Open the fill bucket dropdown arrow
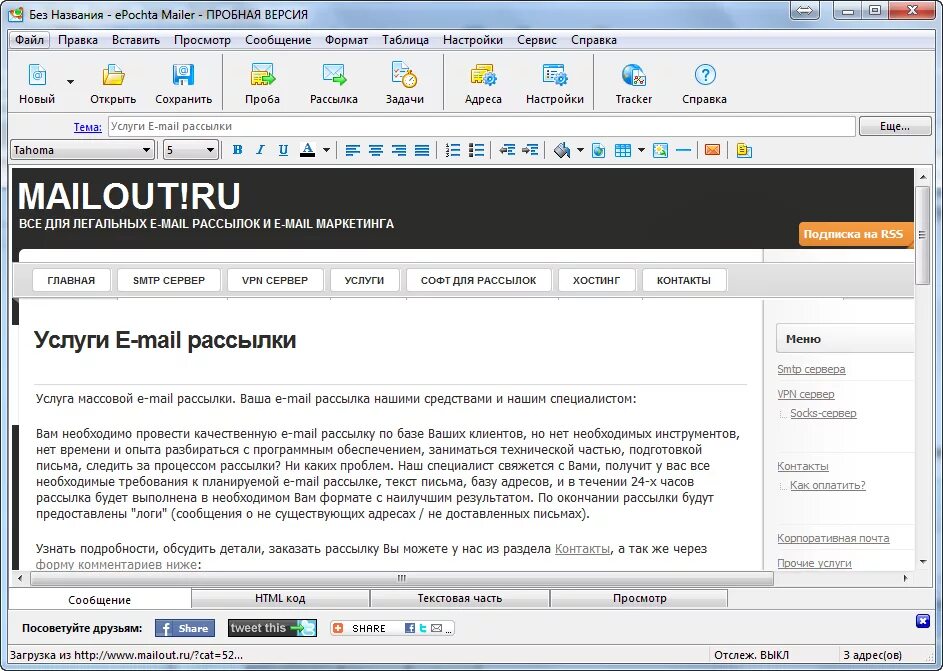This screenshot has height=671, width=943. pyautogui.click(x=580, y=150)
